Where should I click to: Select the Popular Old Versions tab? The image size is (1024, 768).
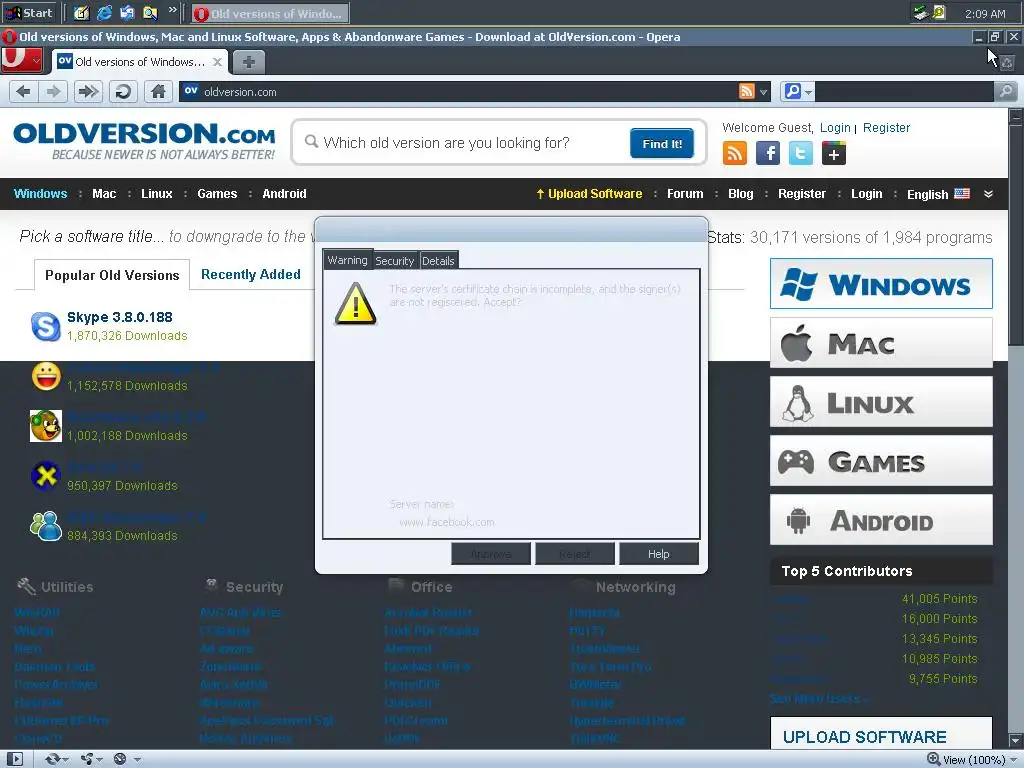112,275
